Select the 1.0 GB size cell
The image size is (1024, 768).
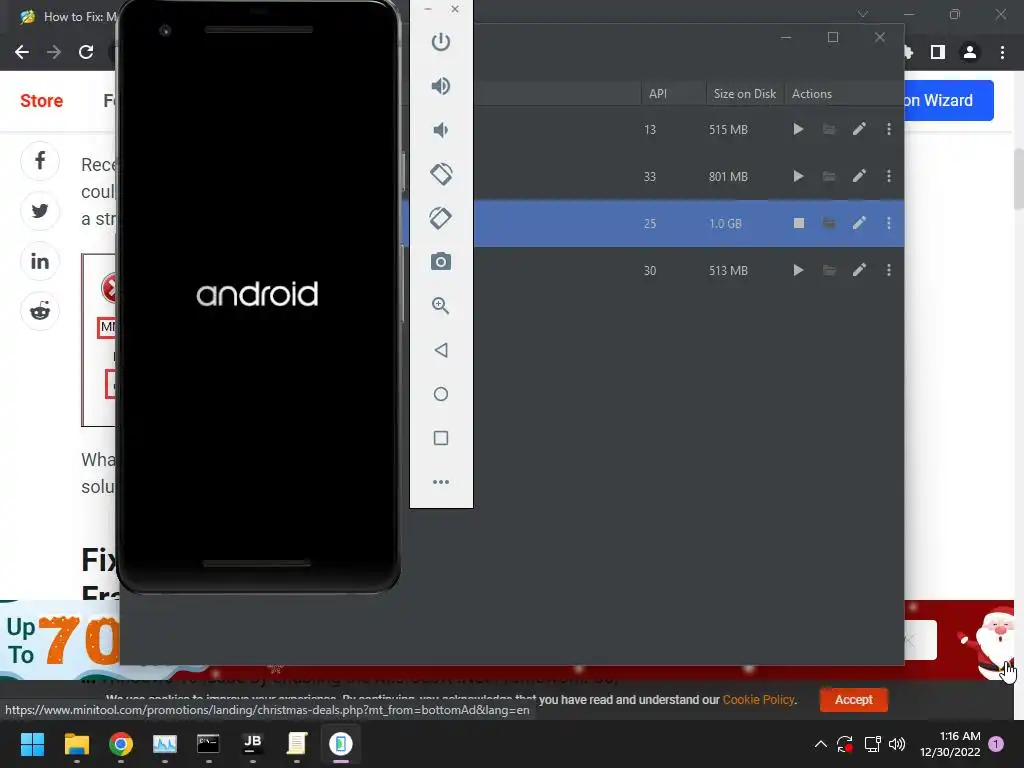[726, 223]
